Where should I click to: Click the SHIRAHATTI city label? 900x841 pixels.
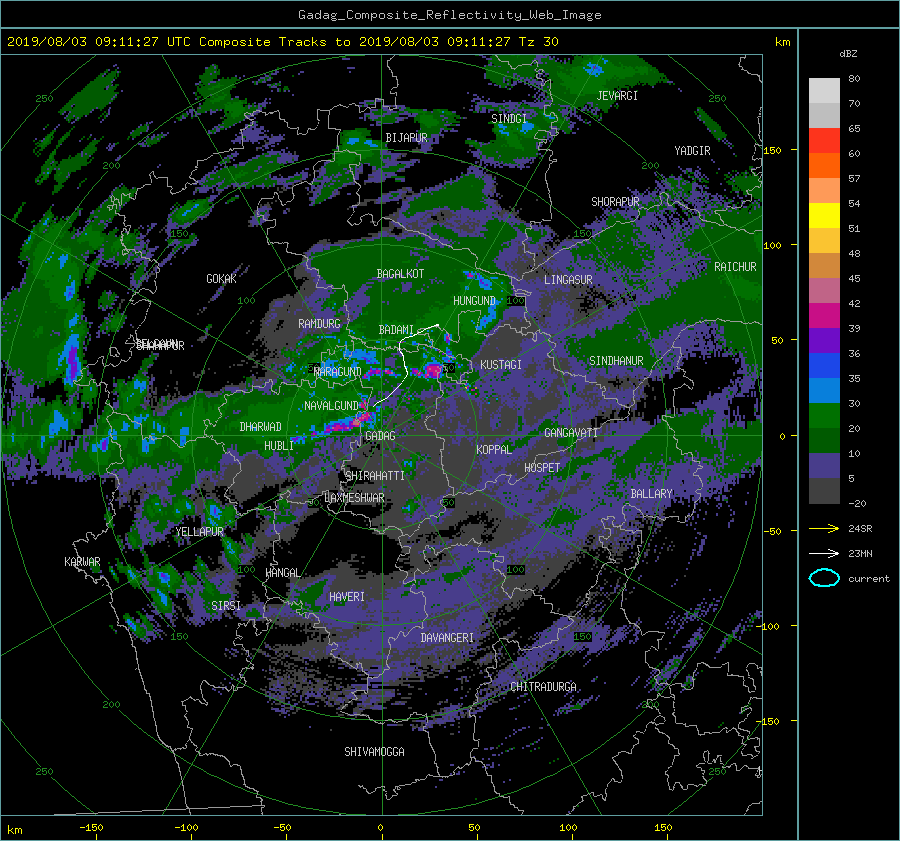(x=375, y=476)
